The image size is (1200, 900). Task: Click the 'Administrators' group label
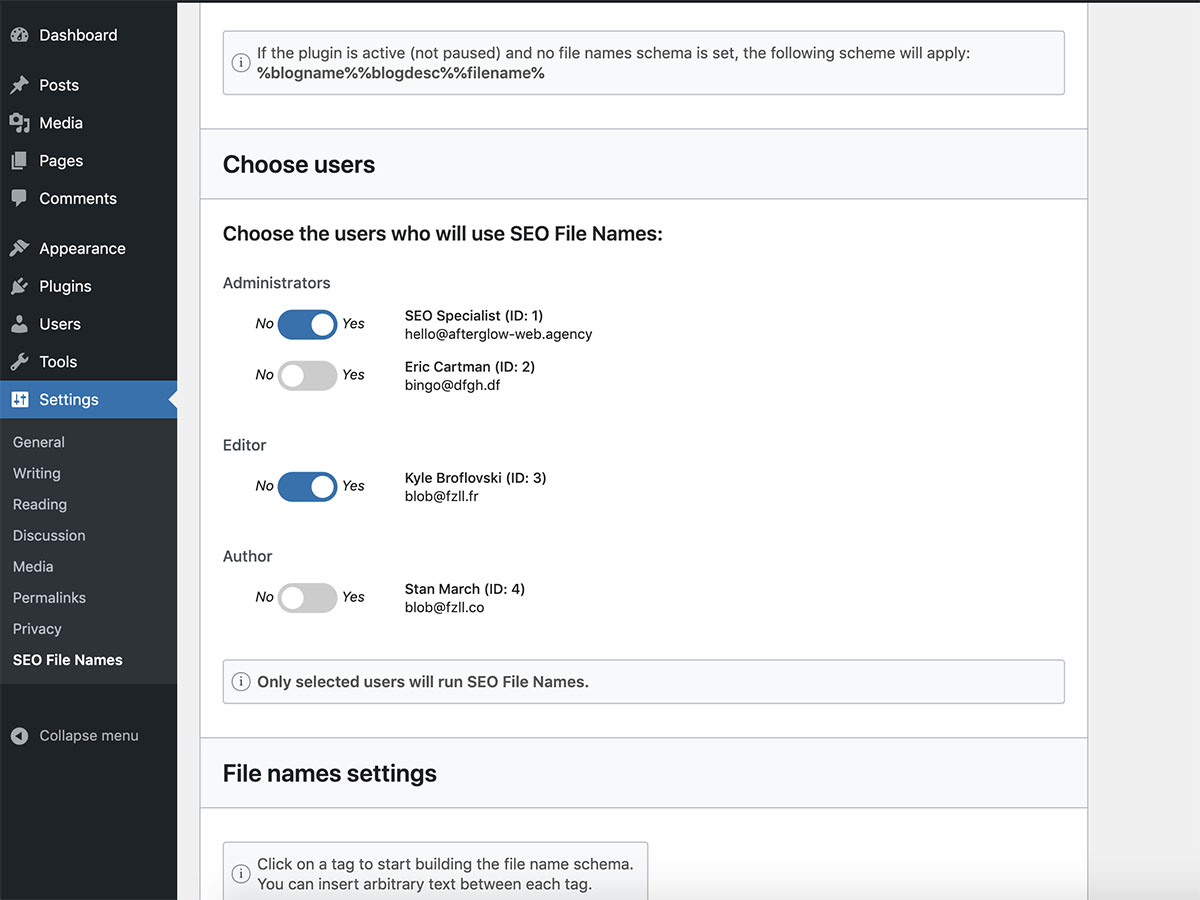coord(277,283)
